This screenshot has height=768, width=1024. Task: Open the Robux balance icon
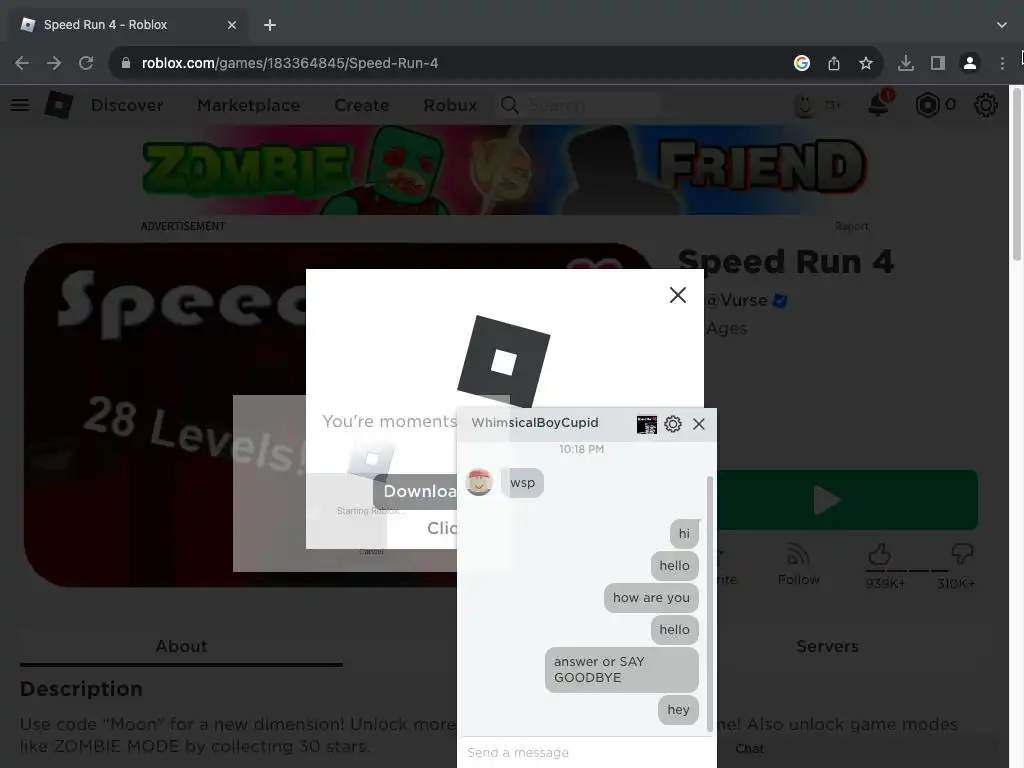coord(927,104)
